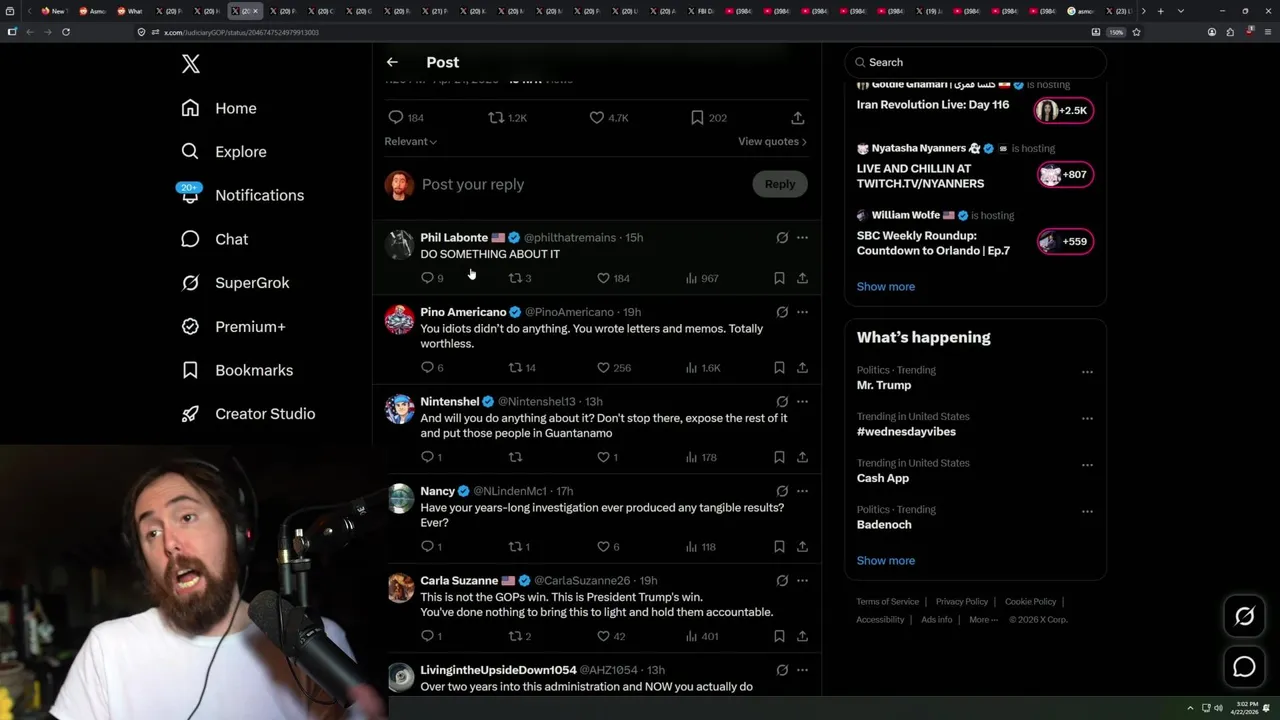The height and width of the screenshot is (720, 1280).
Task: Click the Reply button
Action: pos(780,184)
